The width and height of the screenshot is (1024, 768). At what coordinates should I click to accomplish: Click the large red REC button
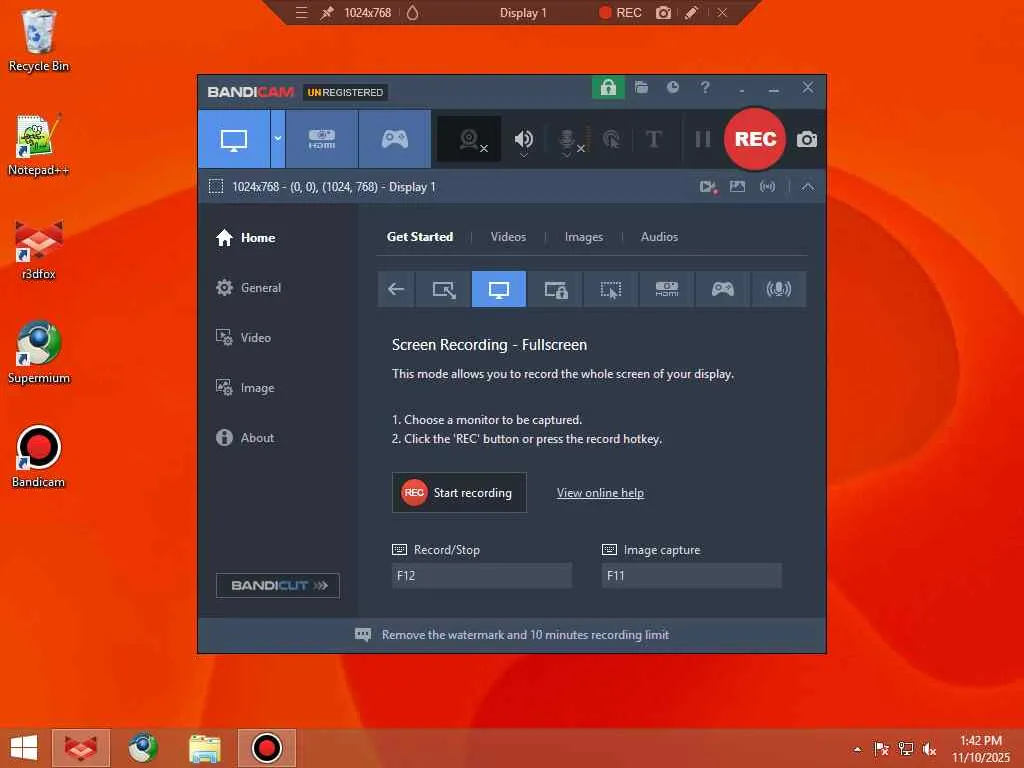pos(755,139)
